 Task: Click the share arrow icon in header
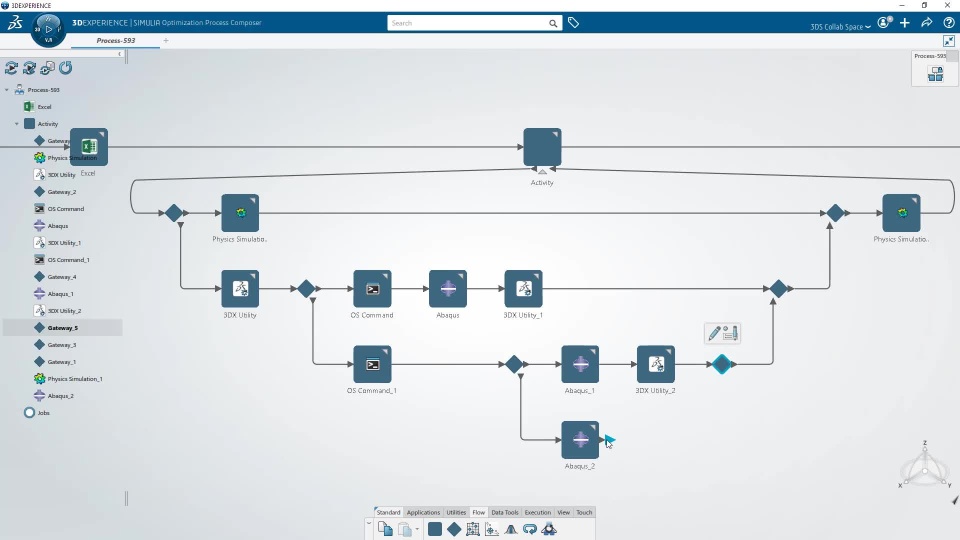[926, 23]
